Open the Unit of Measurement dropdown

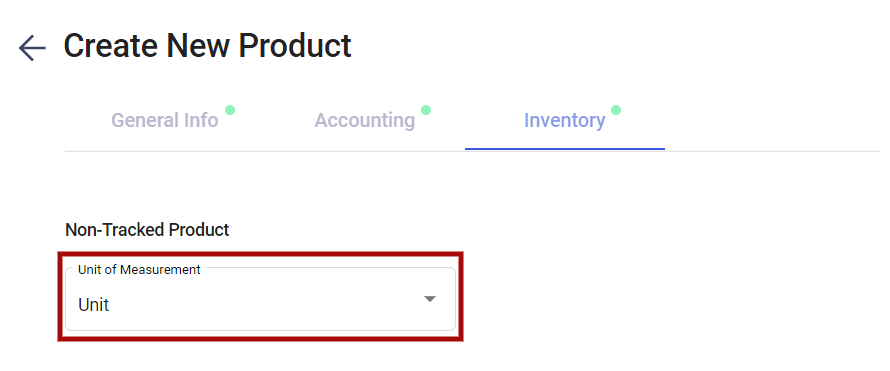261,299
